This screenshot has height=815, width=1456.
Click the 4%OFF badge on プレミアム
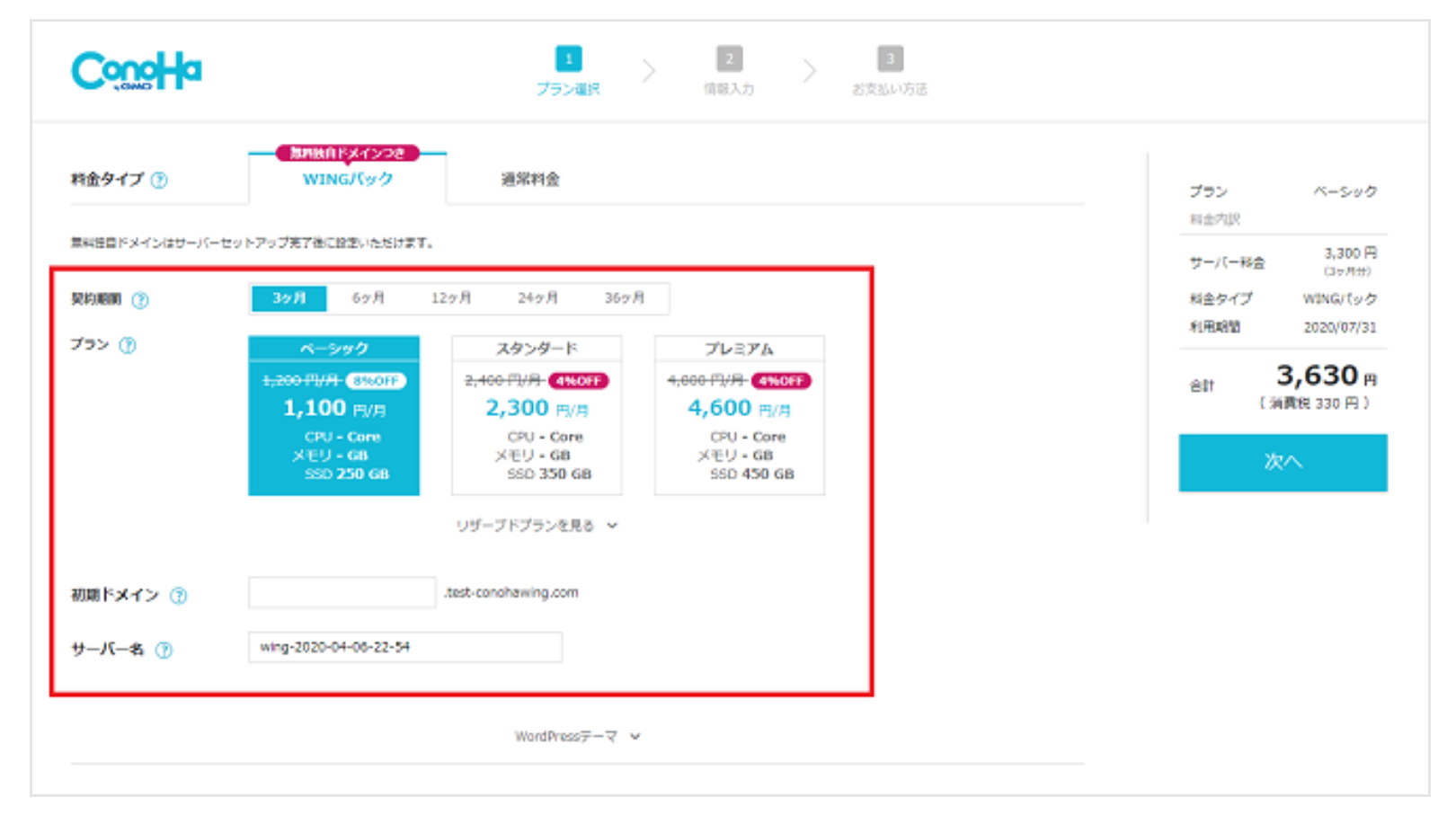[x=781, y=381]
